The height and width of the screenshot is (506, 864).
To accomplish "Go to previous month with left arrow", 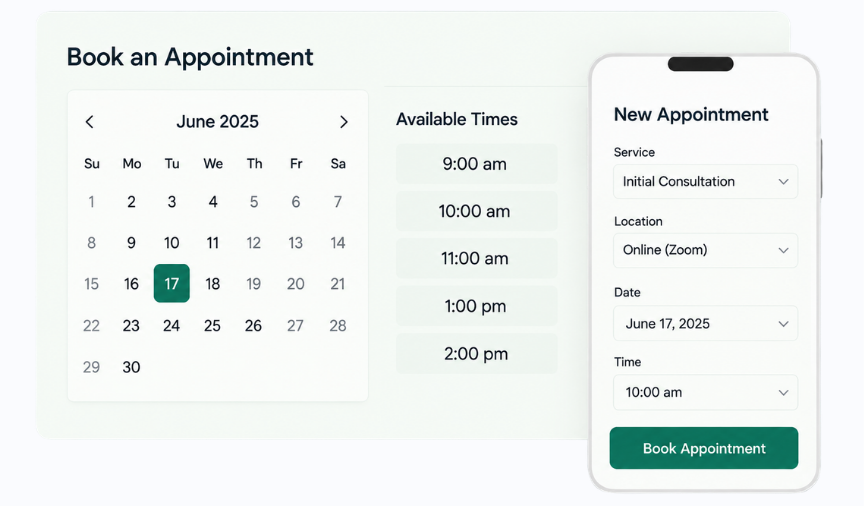I will point(90,121).
